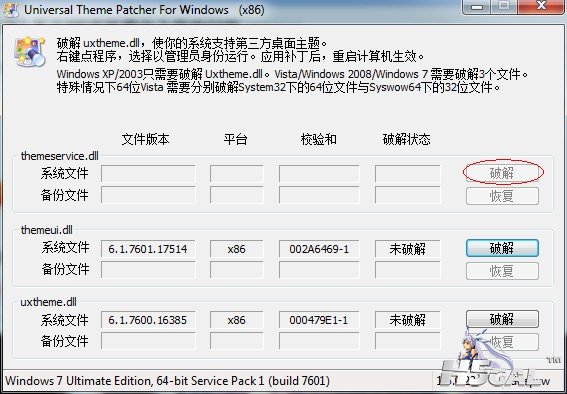
Task: Click uxtheme.dll checksum field 000479E1-1
Action: pyautogui.click(x=319, y=320)
